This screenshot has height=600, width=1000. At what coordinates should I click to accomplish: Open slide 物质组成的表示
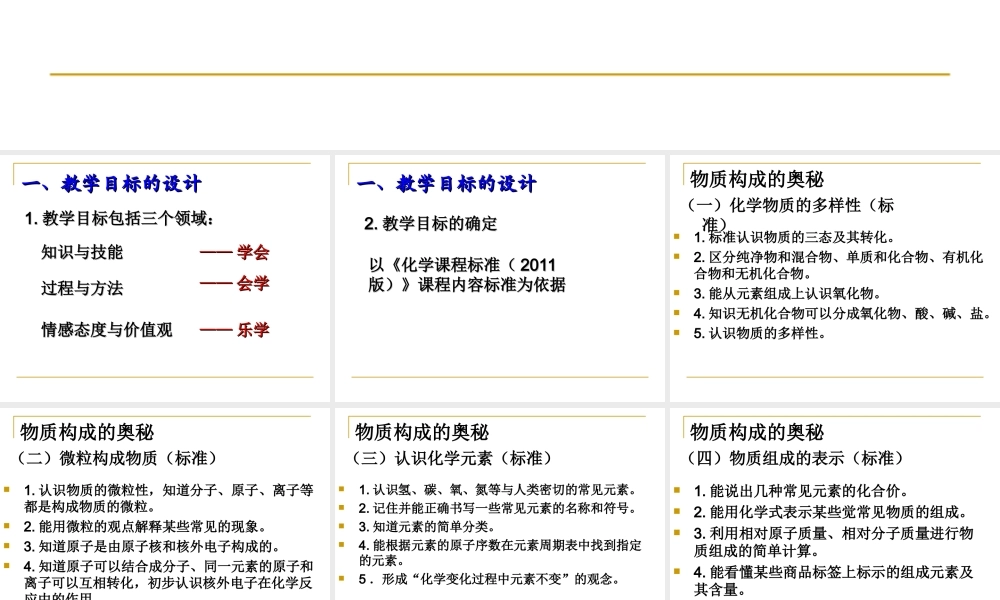pos(835,504)
